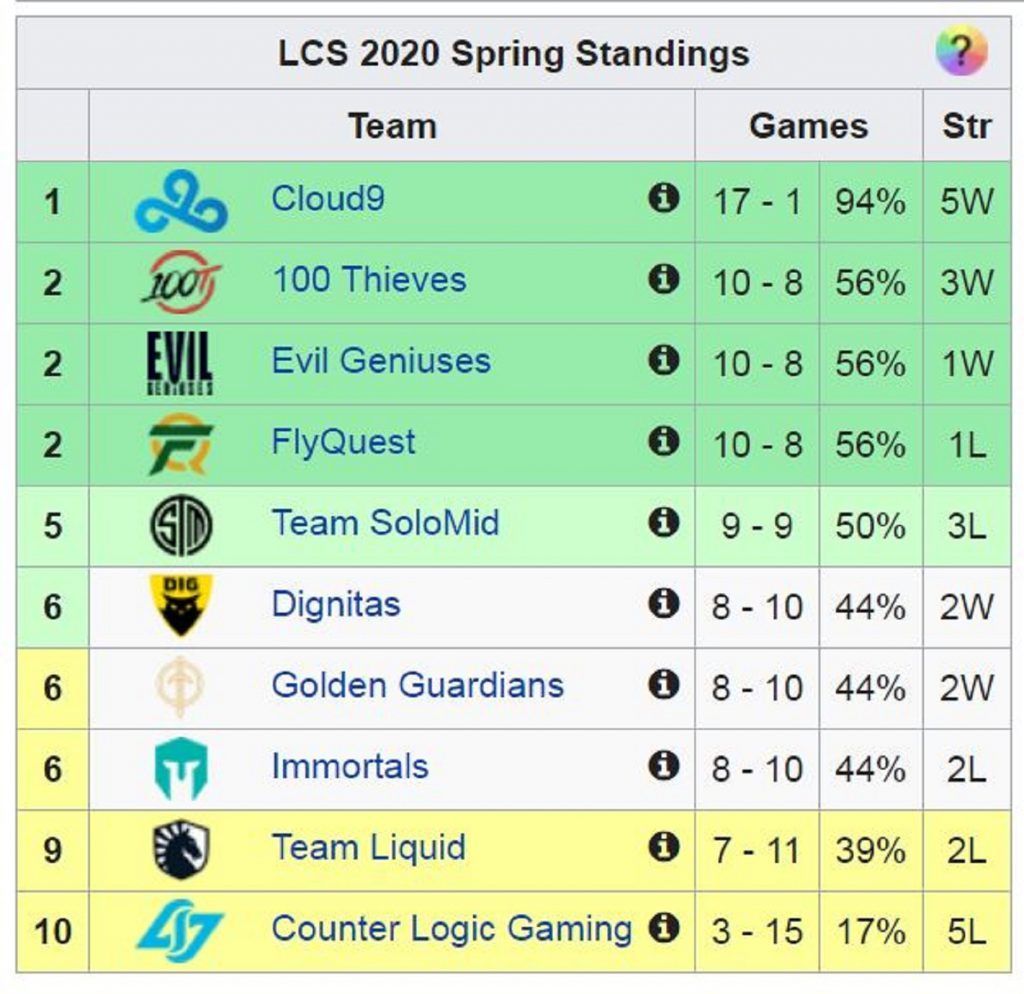This screenshot has height=994, width=1024.
Task: Click the Evil Geniuses logo
Action: (x=181, y=363)
